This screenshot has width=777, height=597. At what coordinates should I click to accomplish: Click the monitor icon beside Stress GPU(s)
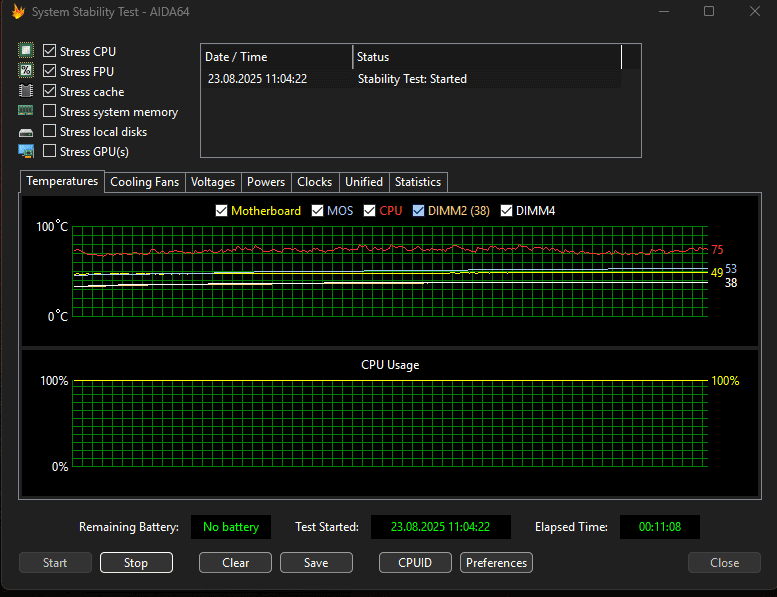click(x=26, y=151)
